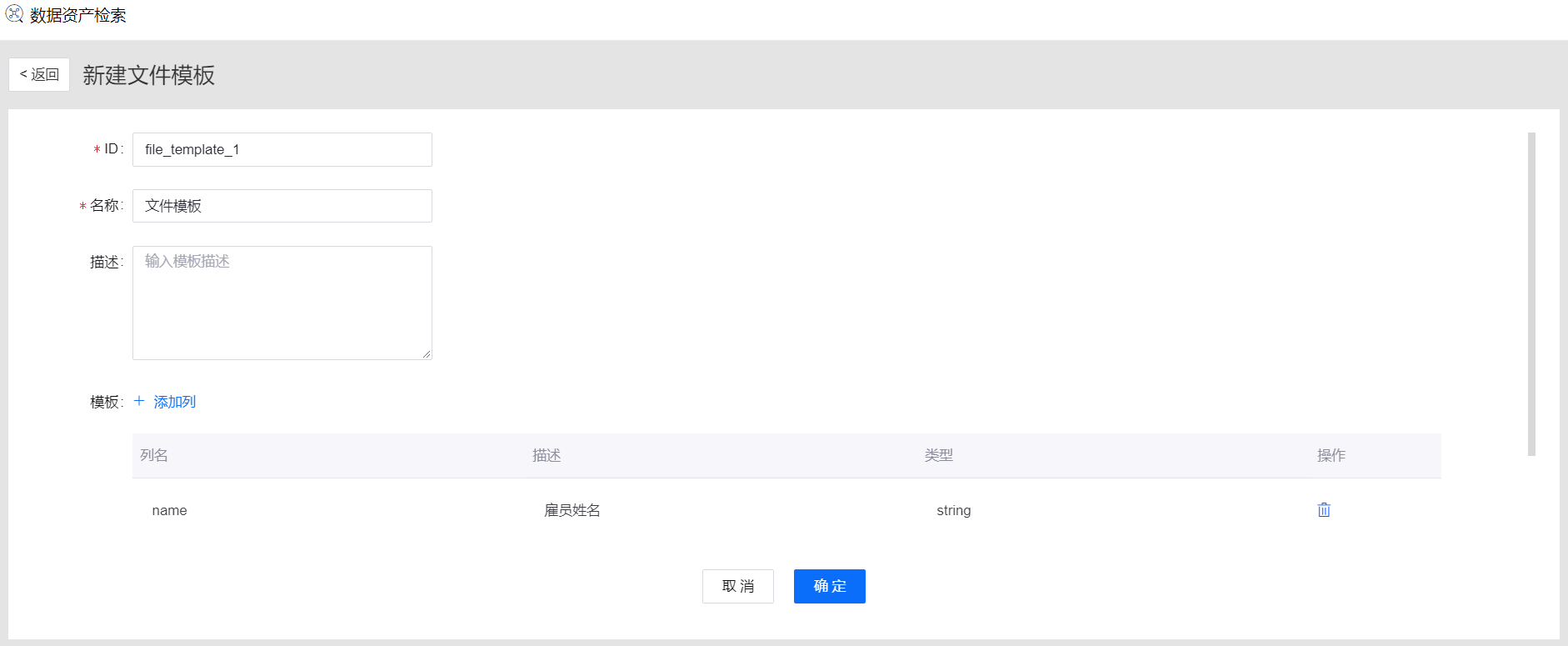The width and height of the screenshot is (1568, 646).
Task: Cancel with the 取消 button
Action: (738, 586)
